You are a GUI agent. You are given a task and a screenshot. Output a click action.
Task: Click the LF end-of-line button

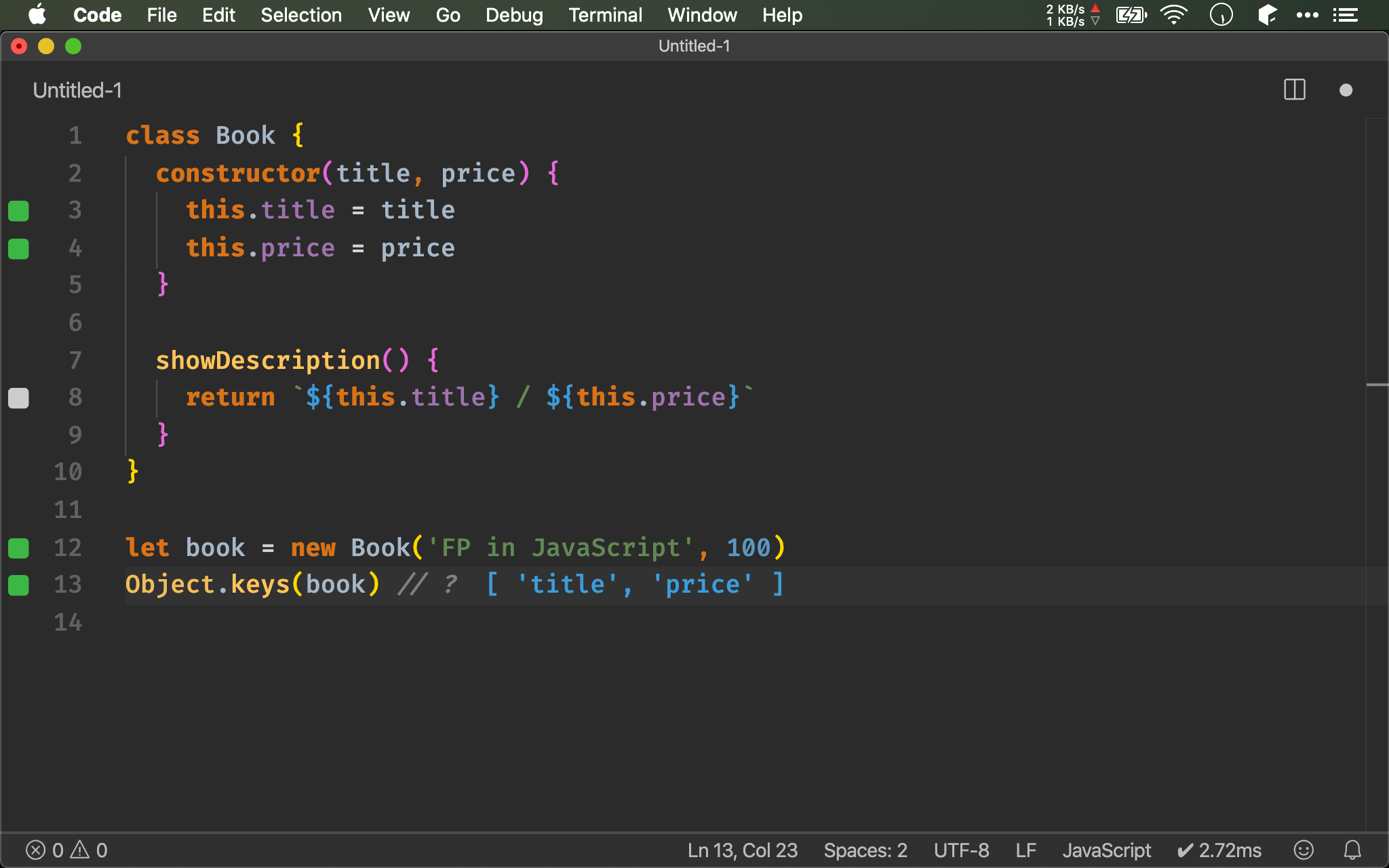click(1025, 850)
